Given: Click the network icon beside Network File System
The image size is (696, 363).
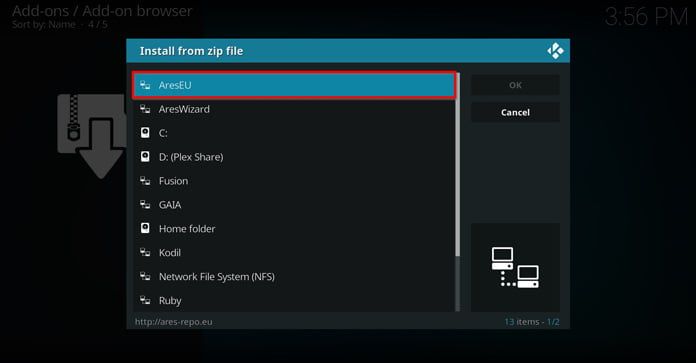Looking at the screenshot, I should [145, 276].
